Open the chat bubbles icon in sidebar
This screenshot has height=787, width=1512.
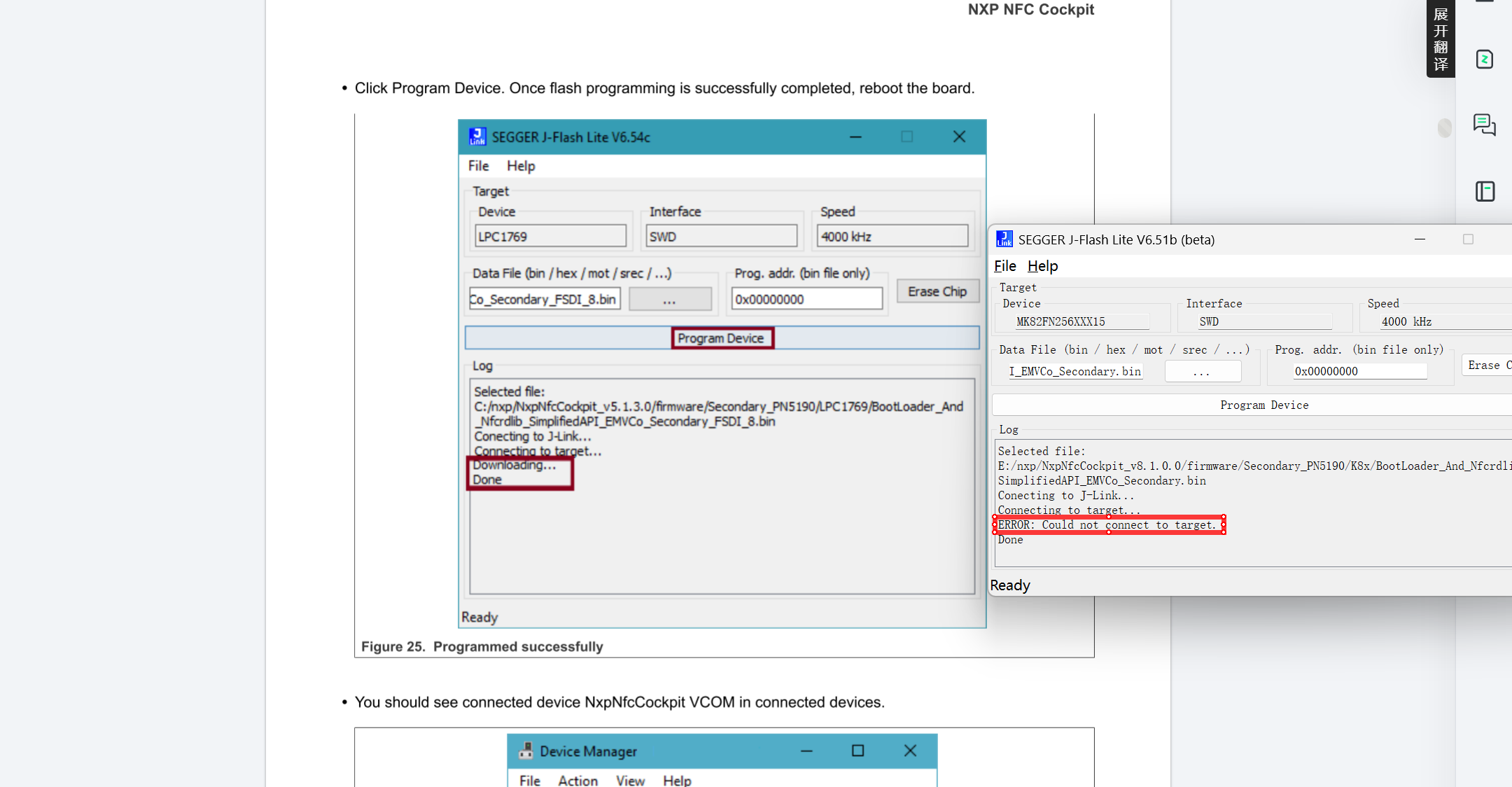point(1484,125)
